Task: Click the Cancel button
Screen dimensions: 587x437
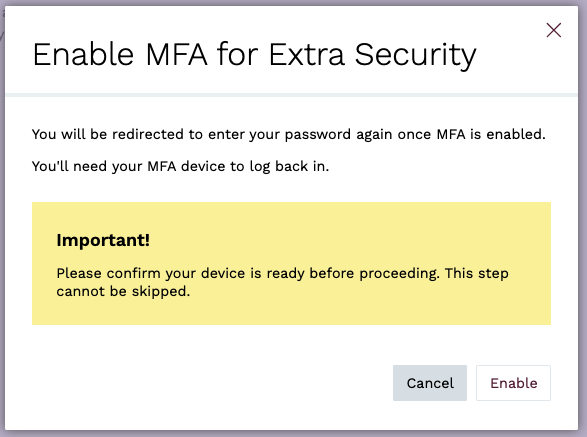Action: [x=430, y=383]
